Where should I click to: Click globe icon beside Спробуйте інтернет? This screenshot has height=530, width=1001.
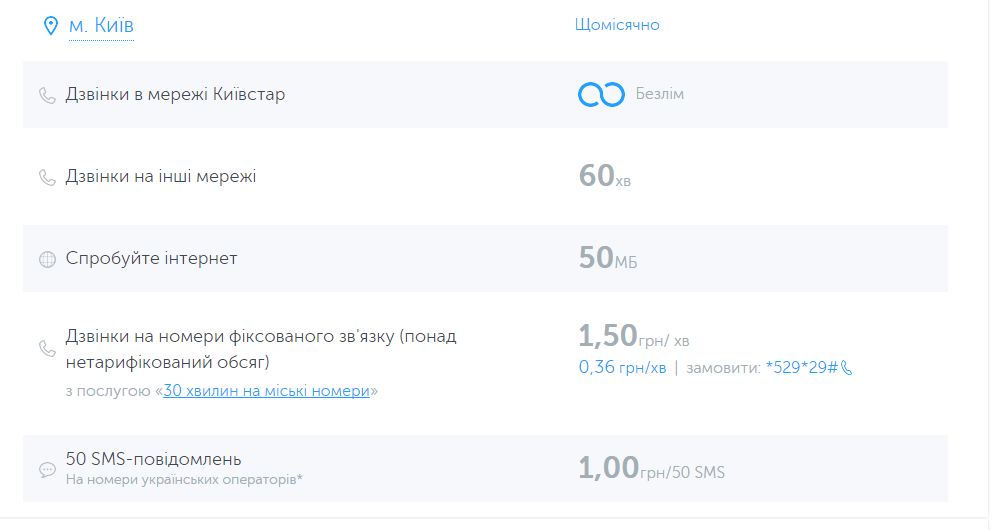click(x=47, y=259)
